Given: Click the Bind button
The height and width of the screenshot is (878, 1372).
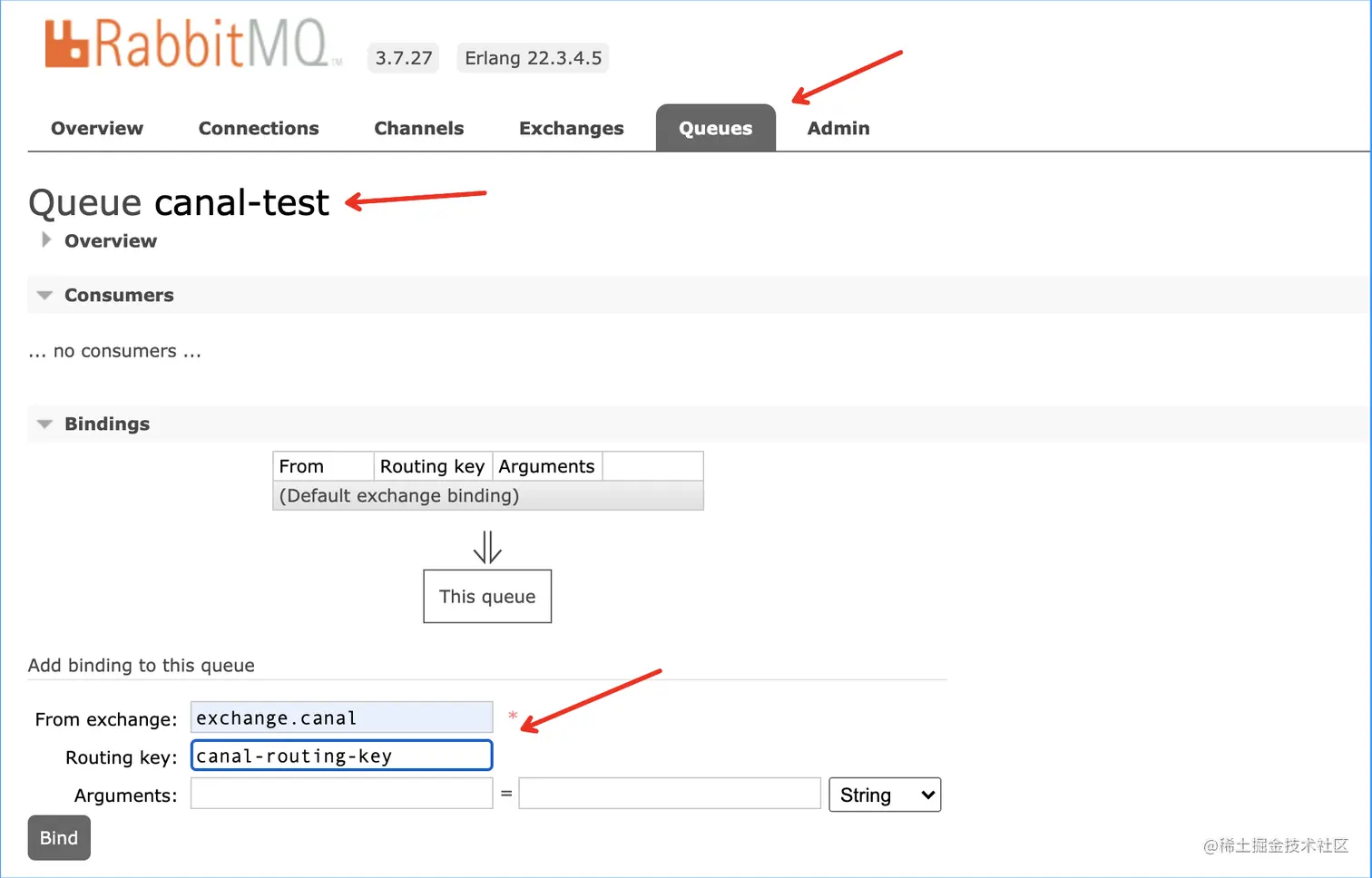Looking at the screenshot, I should coord(59,838).
